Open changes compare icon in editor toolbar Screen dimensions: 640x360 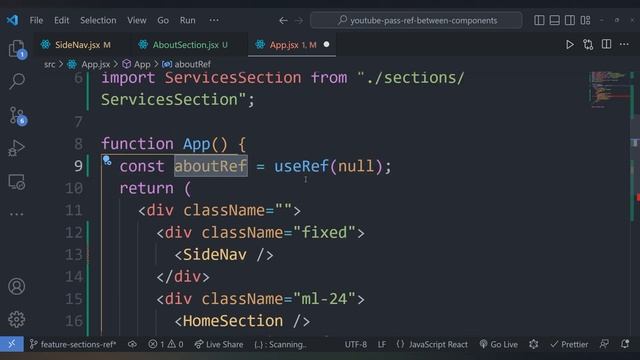point(588,44)
